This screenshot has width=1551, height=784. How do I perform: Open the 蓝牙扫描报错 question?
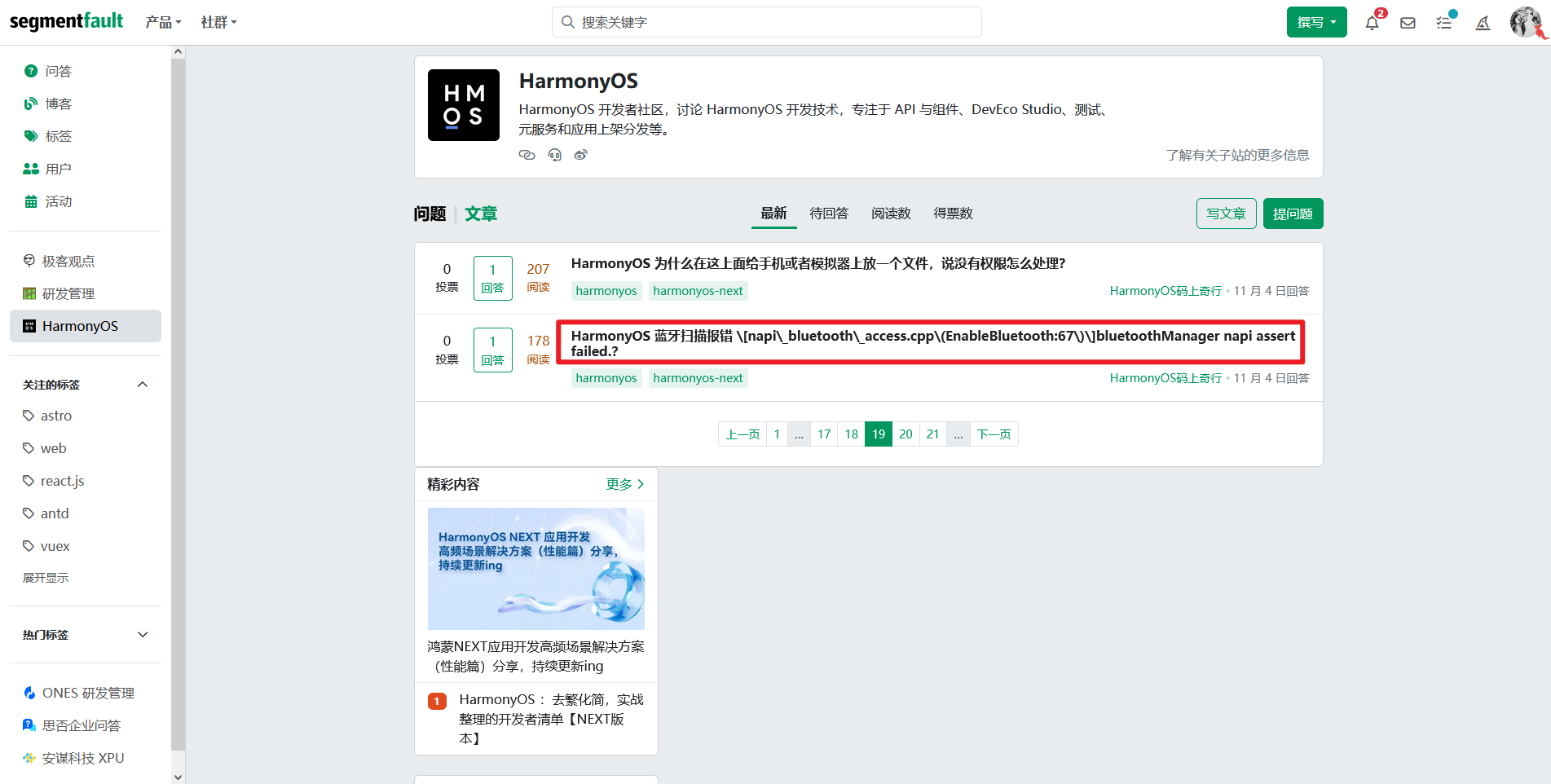pyautogui.click(x=933, y=343)
